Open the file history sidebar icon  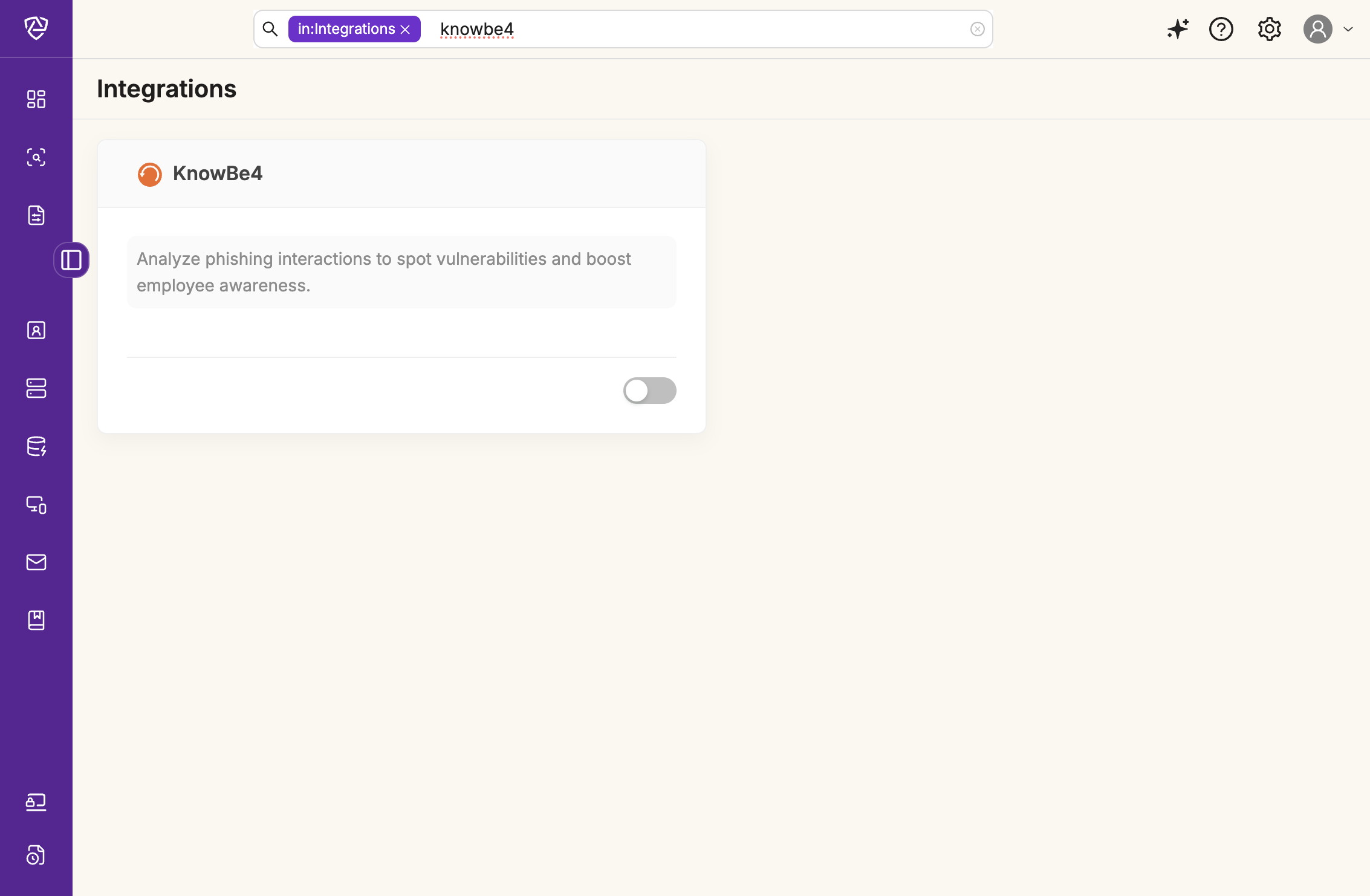pos(36,855)
